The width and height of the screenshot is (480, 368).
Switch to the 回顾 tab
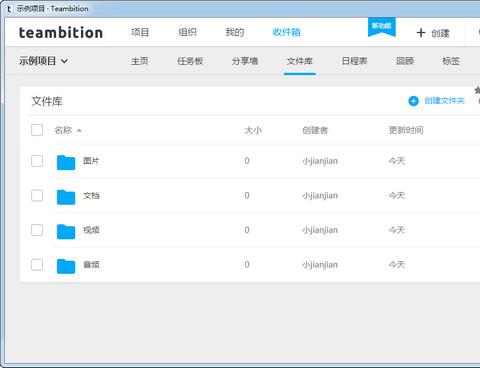405,61
